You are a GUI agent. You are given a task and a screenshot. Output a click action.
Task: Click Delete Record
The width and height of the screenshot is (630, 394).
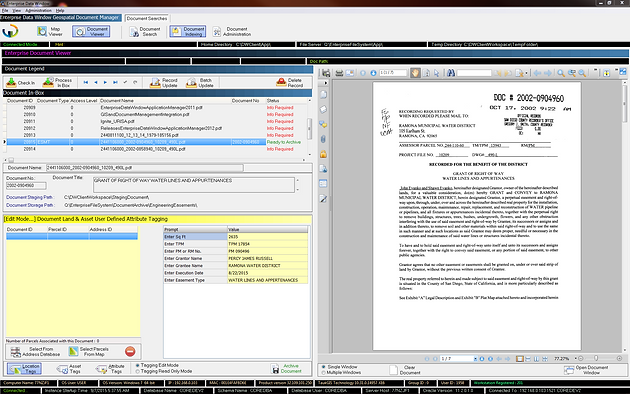(x=290, y=82)
